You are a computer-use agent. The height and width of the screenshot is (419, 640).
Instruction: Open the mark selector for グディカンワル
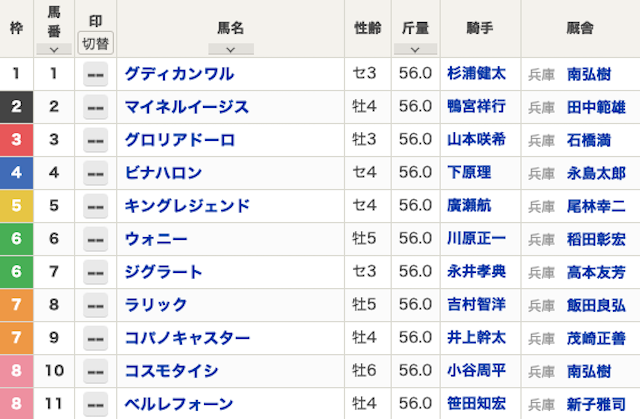[96, 74]
